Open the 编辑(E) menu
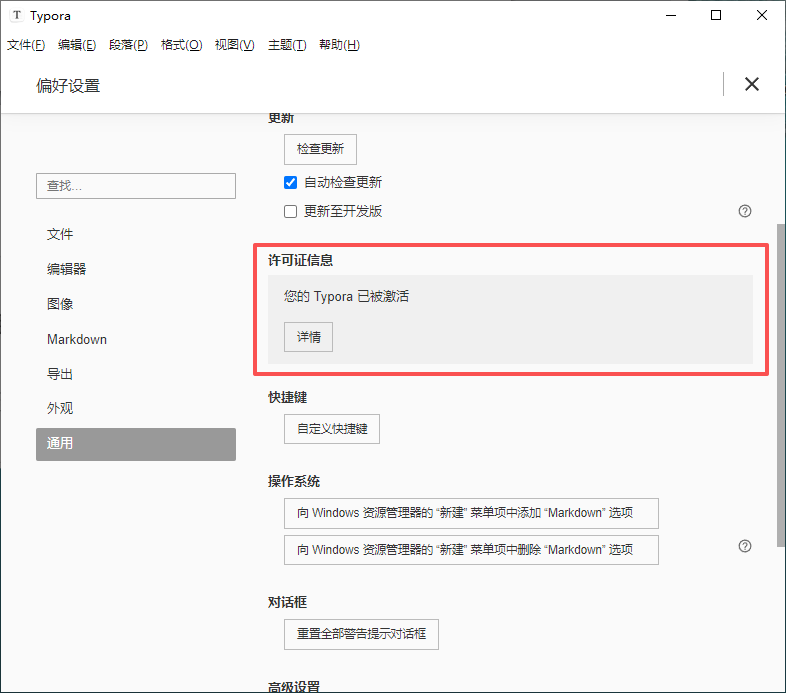786x693 pixels. point(77,45)
